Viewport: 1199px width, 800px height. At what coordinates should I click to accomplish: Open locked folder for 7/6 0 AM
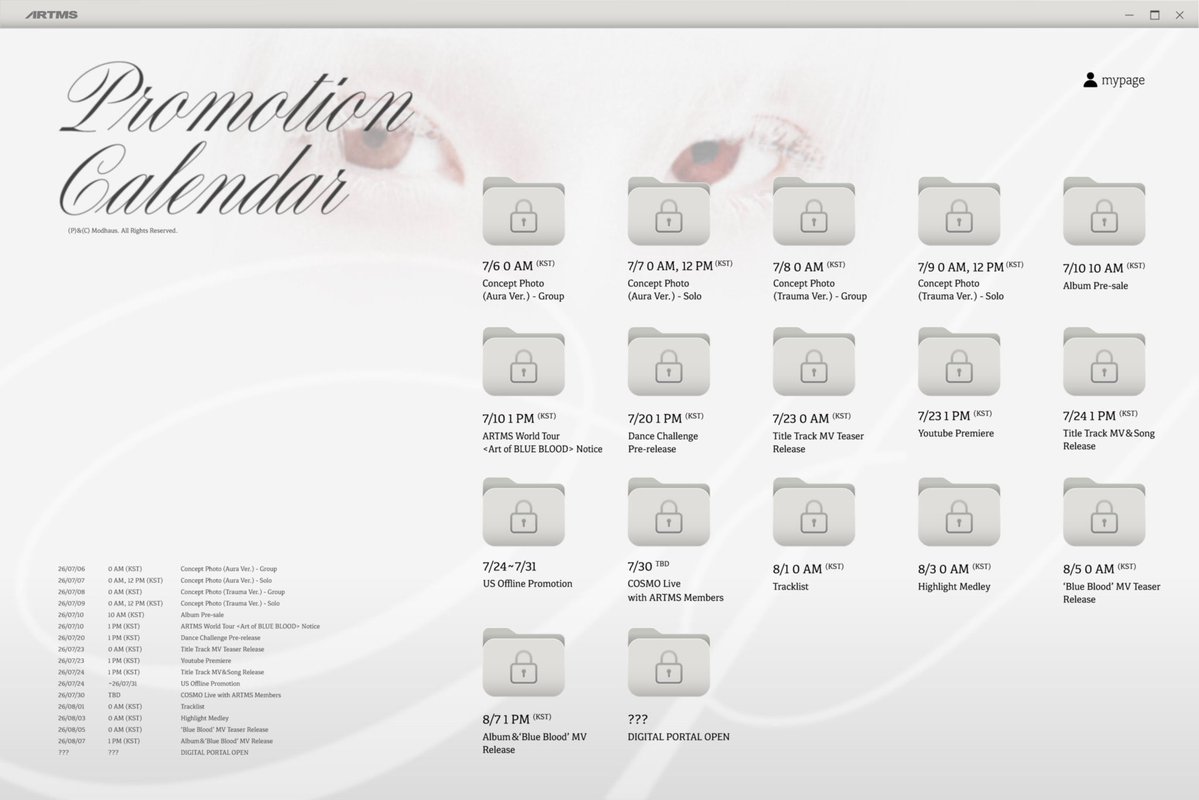pyautogui.click(x=524, y=212)
